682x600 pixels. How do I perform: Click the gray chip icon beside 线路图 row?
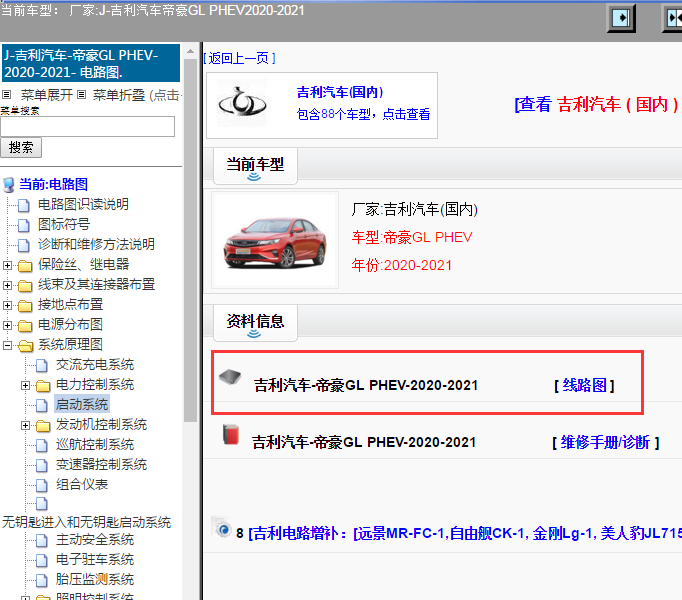(x=230, y=377)
